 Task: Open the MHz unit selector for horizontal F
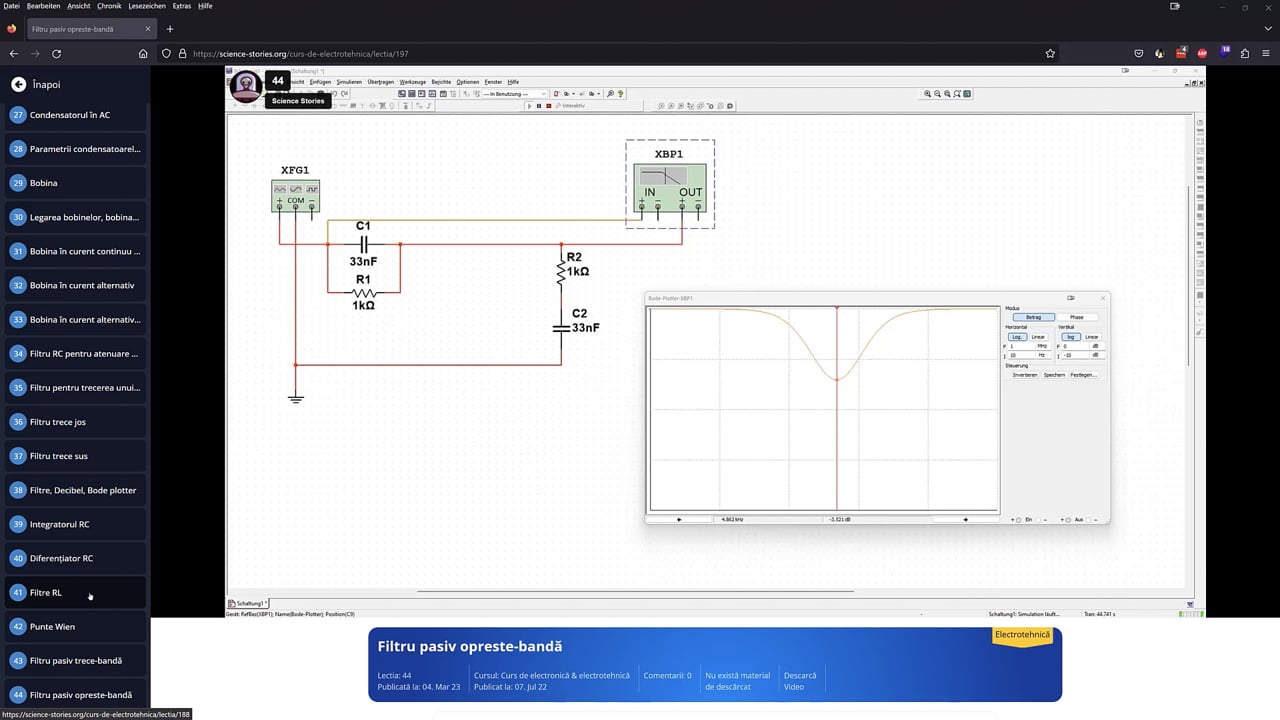coord(1042,346)
